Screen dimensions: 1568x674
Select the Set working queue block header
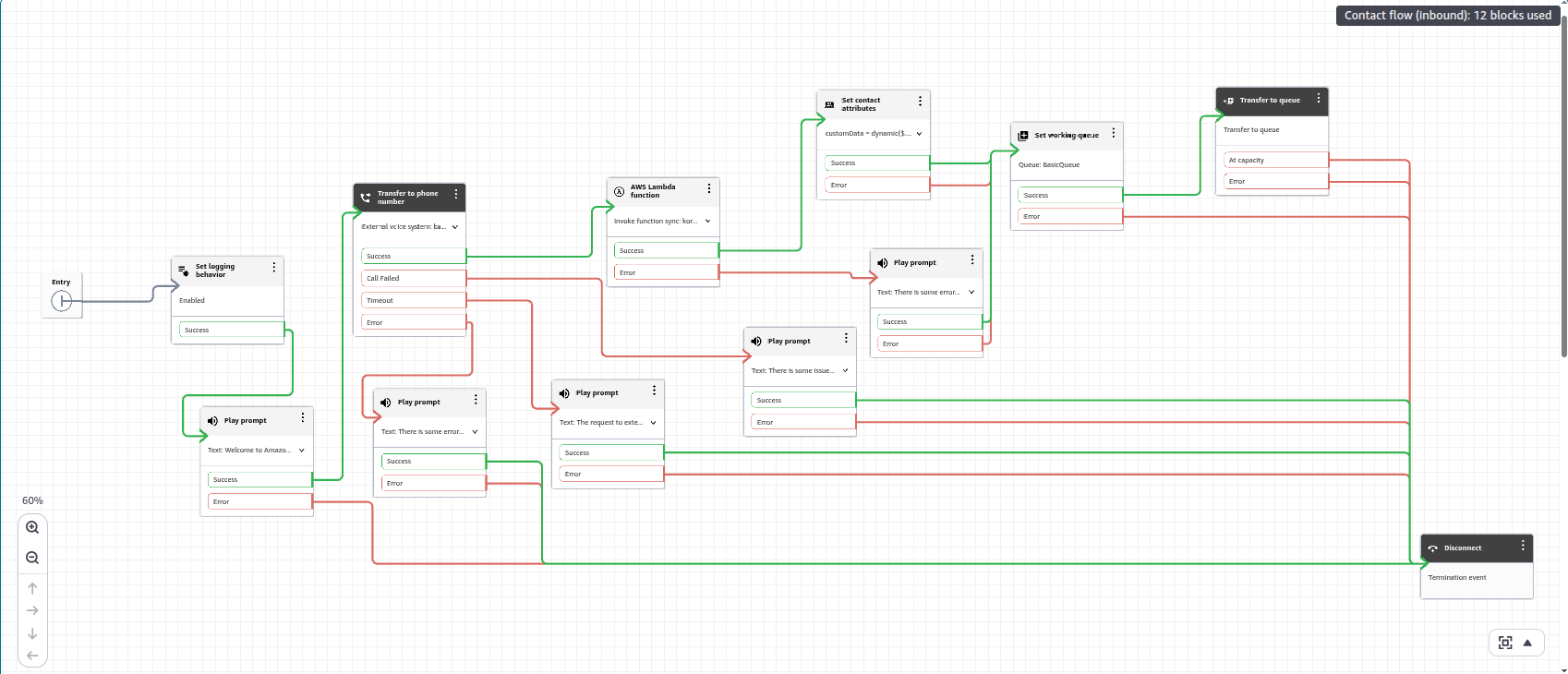1062,136
